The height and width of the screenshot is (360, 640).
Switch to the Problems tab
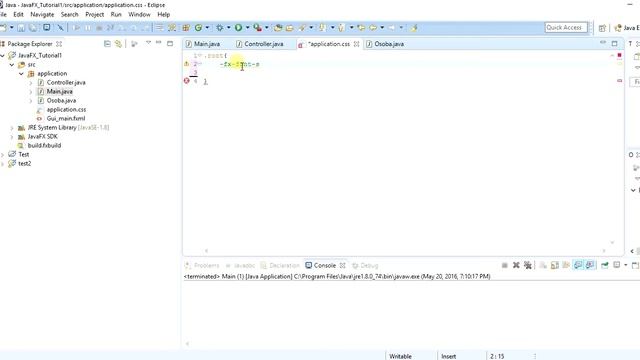point(202,265)
